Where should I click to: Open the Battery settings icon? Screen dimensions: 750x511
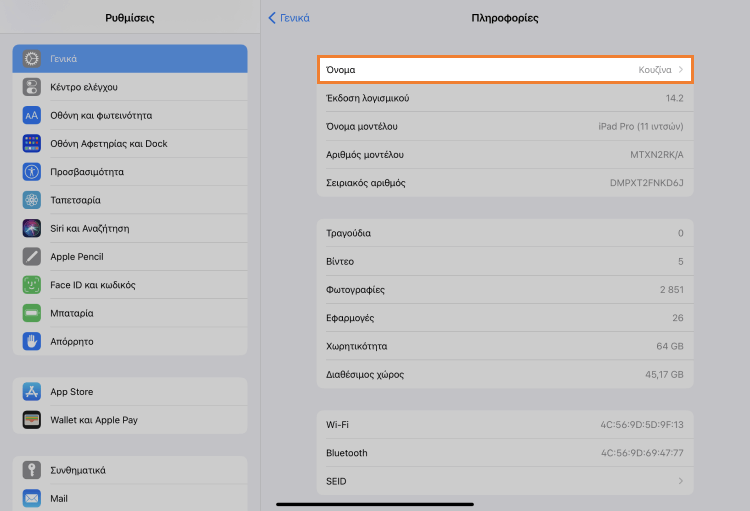[x=32, y=313]
